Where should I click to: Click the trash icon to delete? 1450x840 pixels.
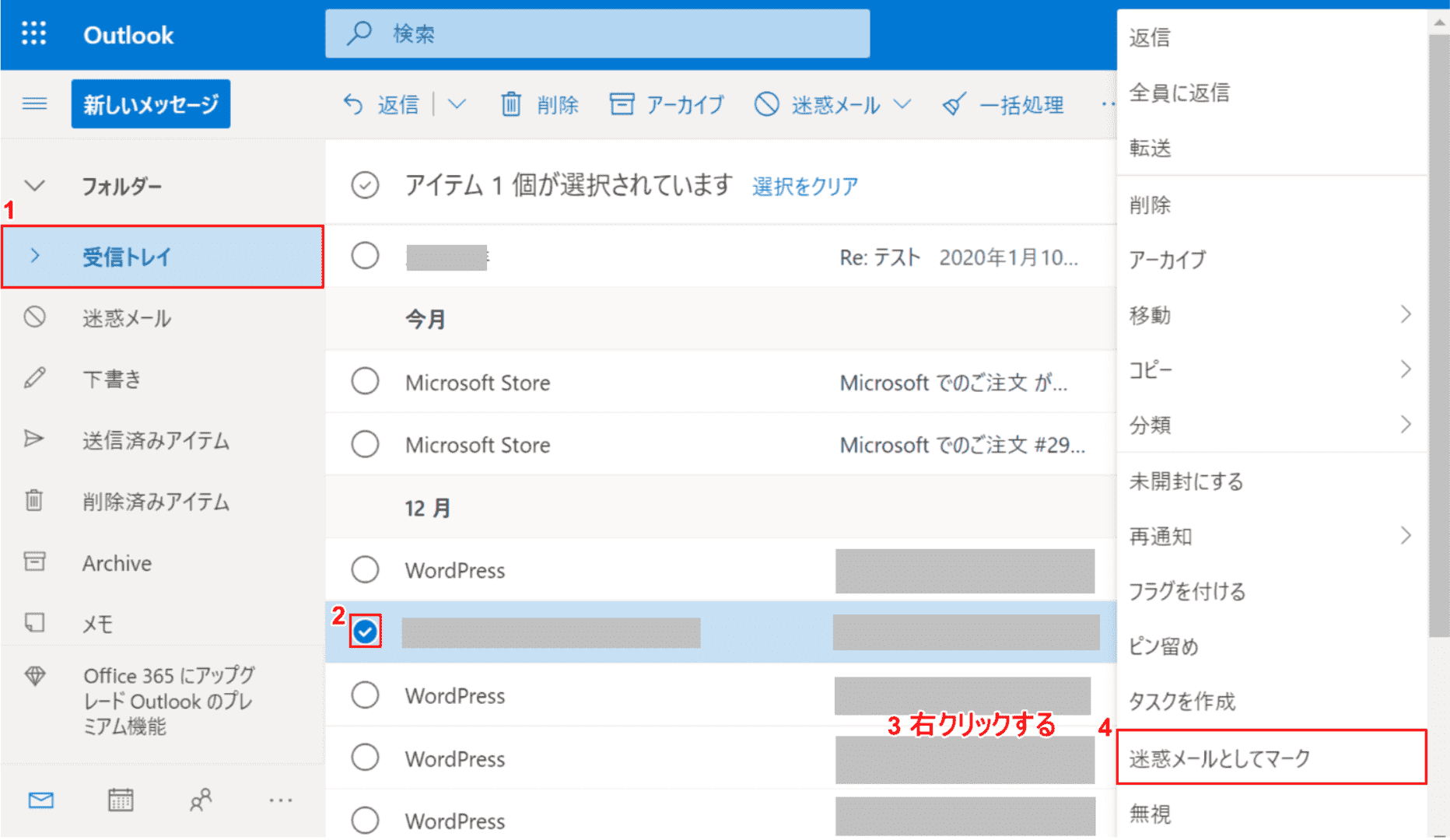(x=510, y=104)
